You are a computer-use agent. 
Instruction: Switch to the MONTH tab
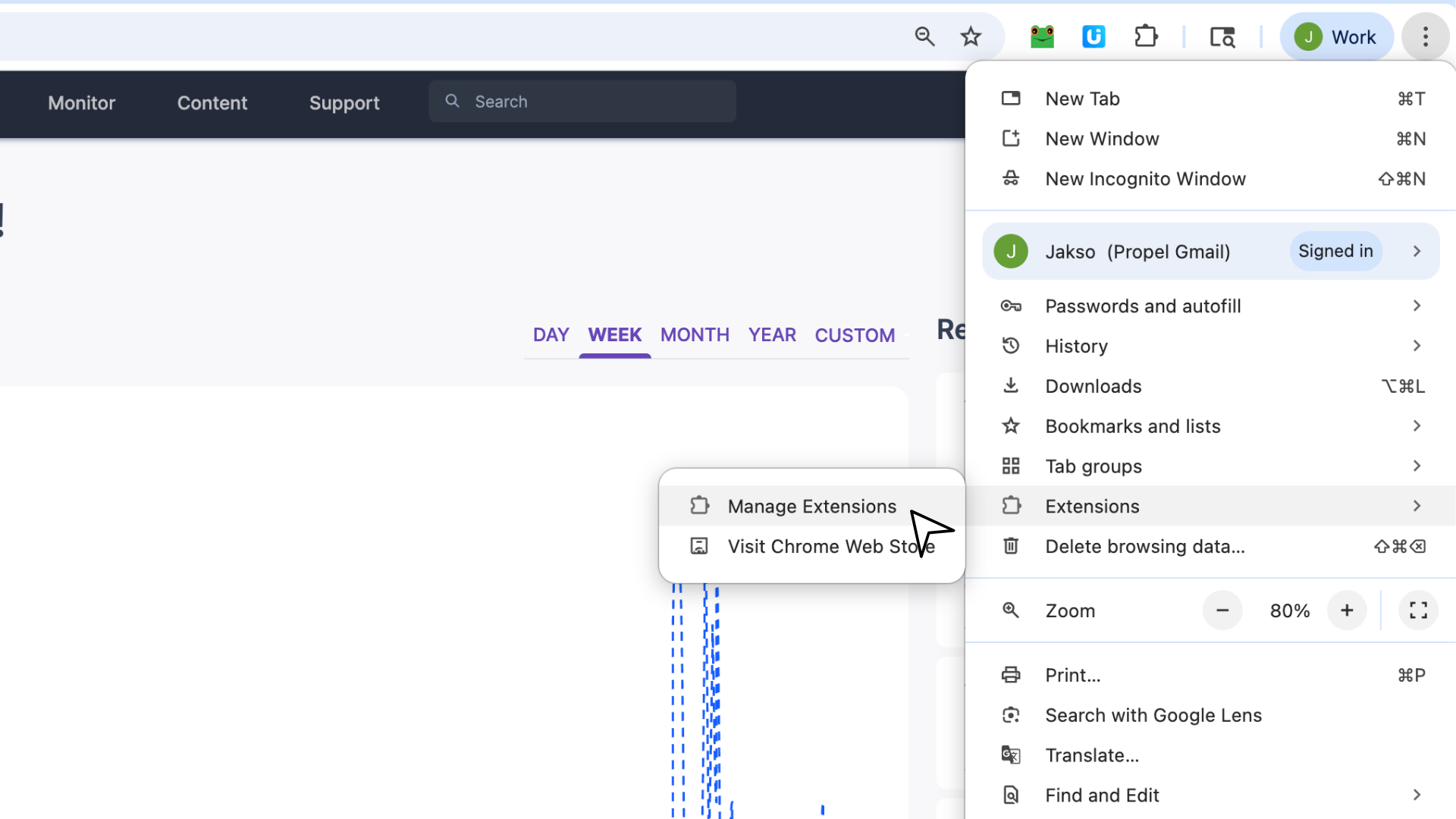click(x=695, y=335)
